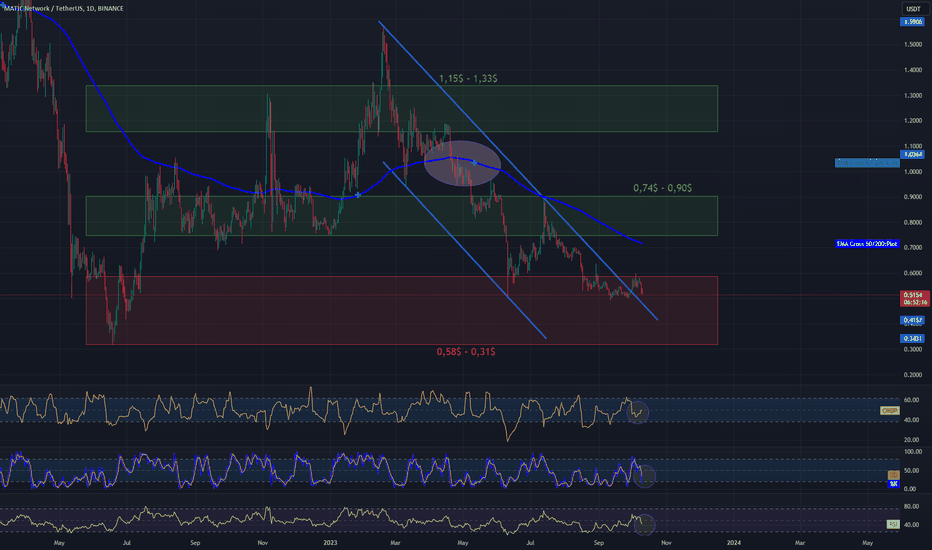
Task: Click the 1.5000 tick on the price axis
Action: click(x=913, y=45)
